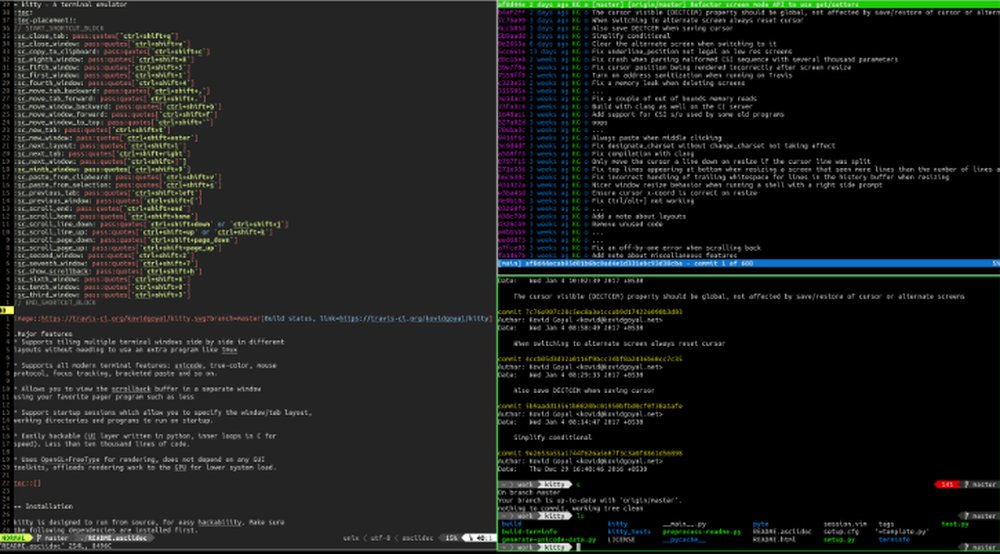Click the 'build-terminfo' entry in ls output
Image resolution: width=1000 pixels, height=554 pixels.
pyautogui.click(x=529, y=532)
